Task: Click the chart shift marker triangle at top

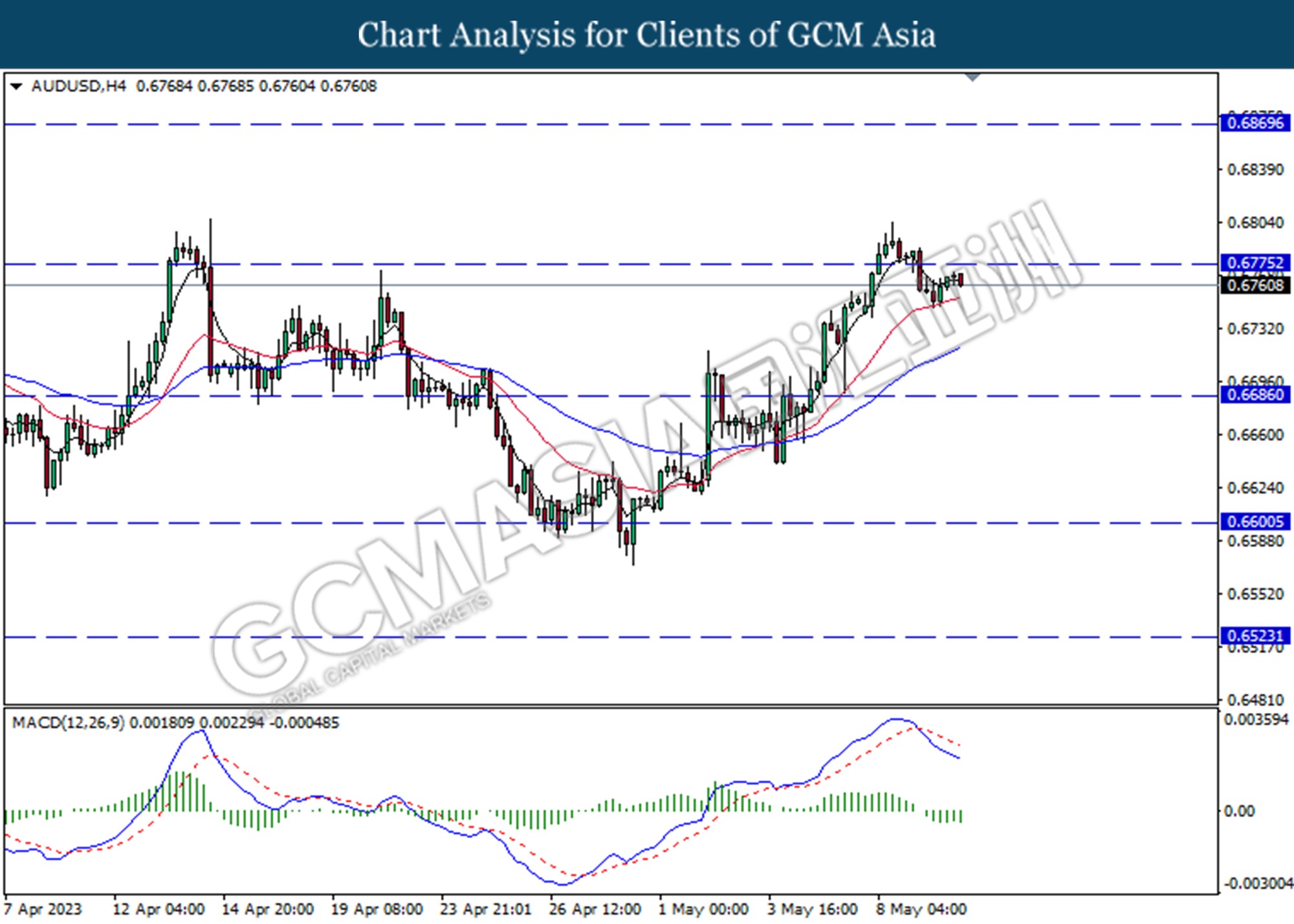Action: pos(972,78)
